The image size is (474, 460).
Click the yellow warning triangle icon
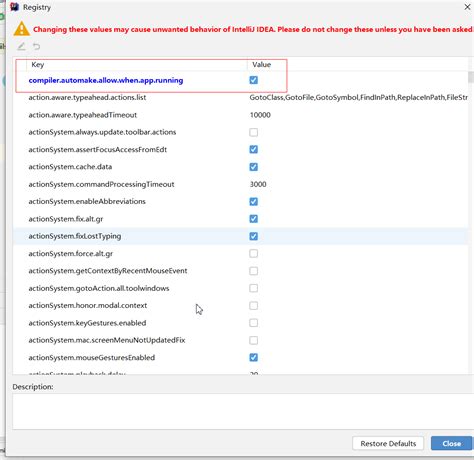[x=21, y=29]
